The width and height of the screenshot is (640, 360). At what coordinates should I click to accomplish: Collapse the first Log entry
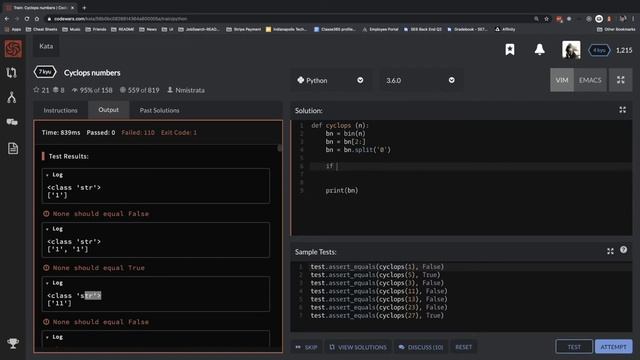pyautogui.click(x=54, y=175)
